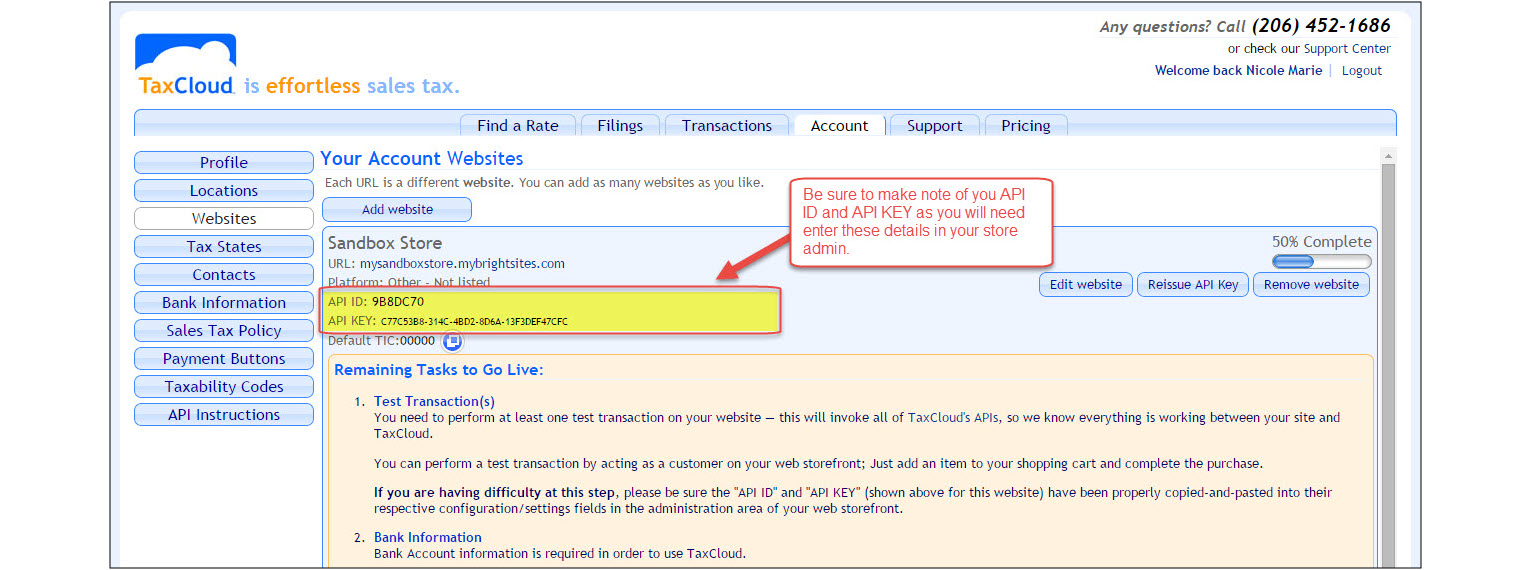Open Taxability Codes in sidebar
The image size is (1540, 570).
(x=224, y=387)
